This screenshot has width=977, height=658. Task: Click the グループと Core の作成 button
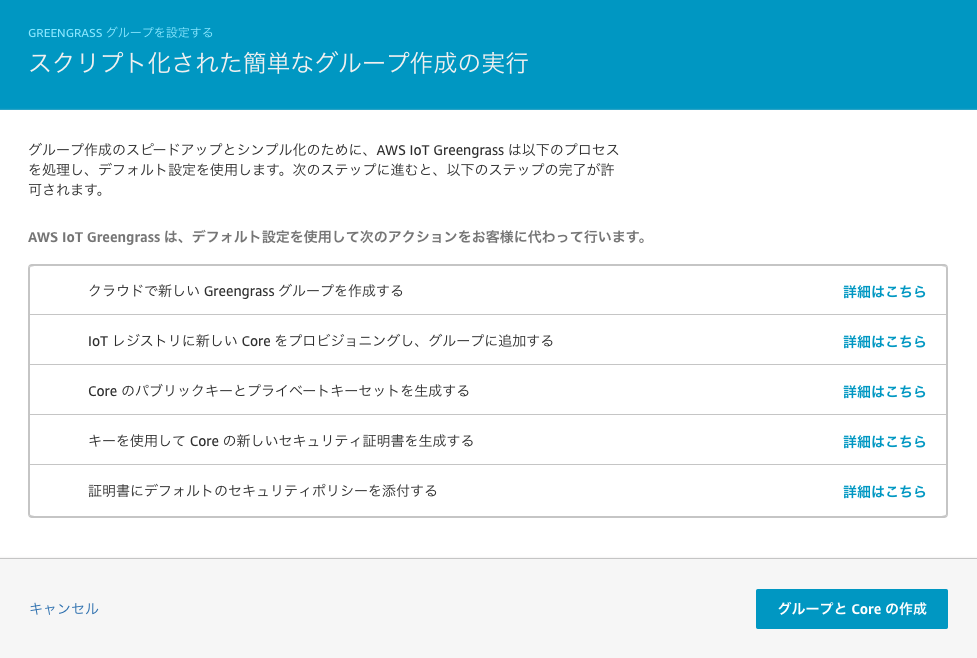[x=851, y=609]
